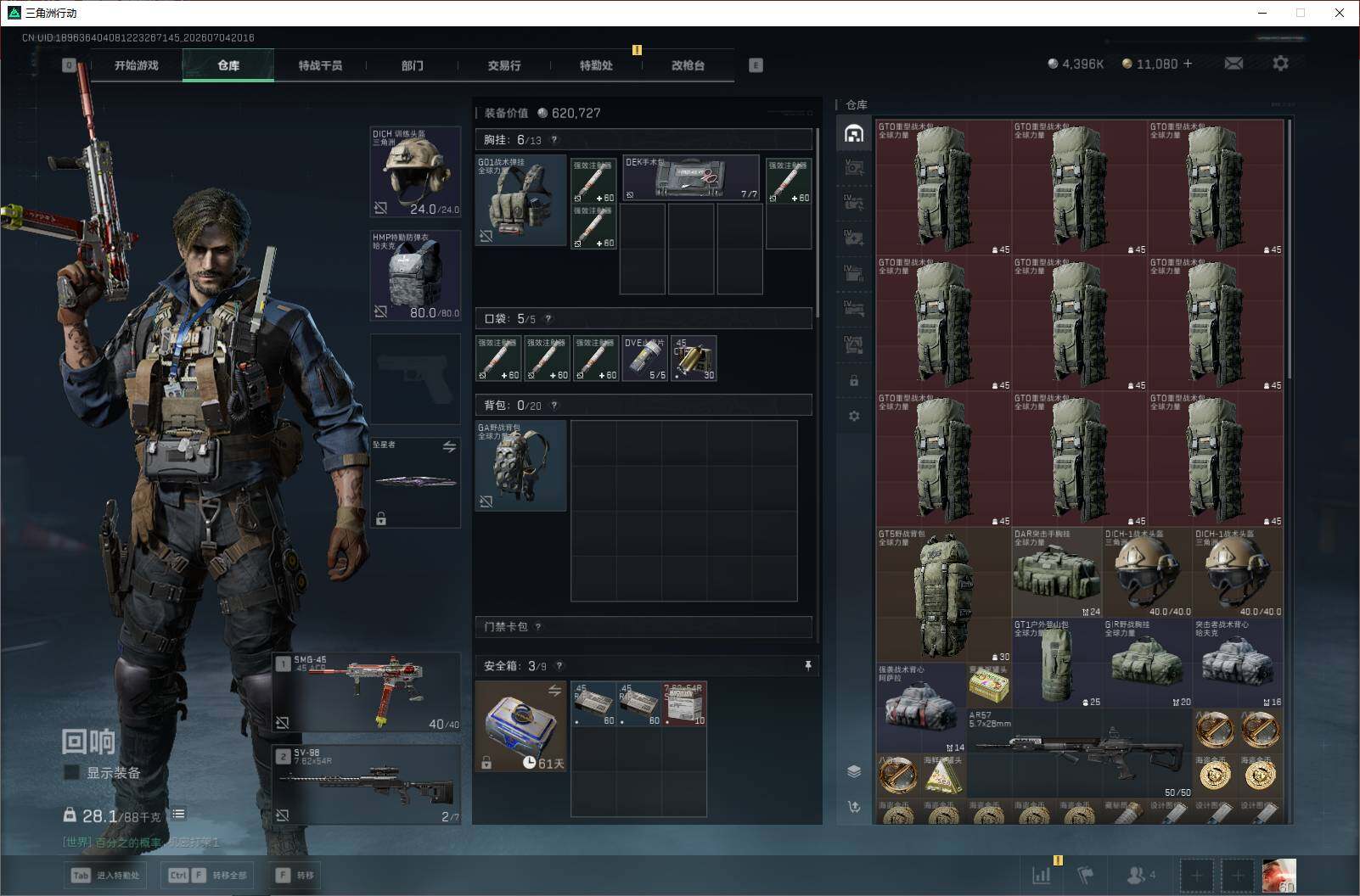This screenshot has width=1360, height=896.
Task: Click the 转移全部 button
Action: (209, 875)
